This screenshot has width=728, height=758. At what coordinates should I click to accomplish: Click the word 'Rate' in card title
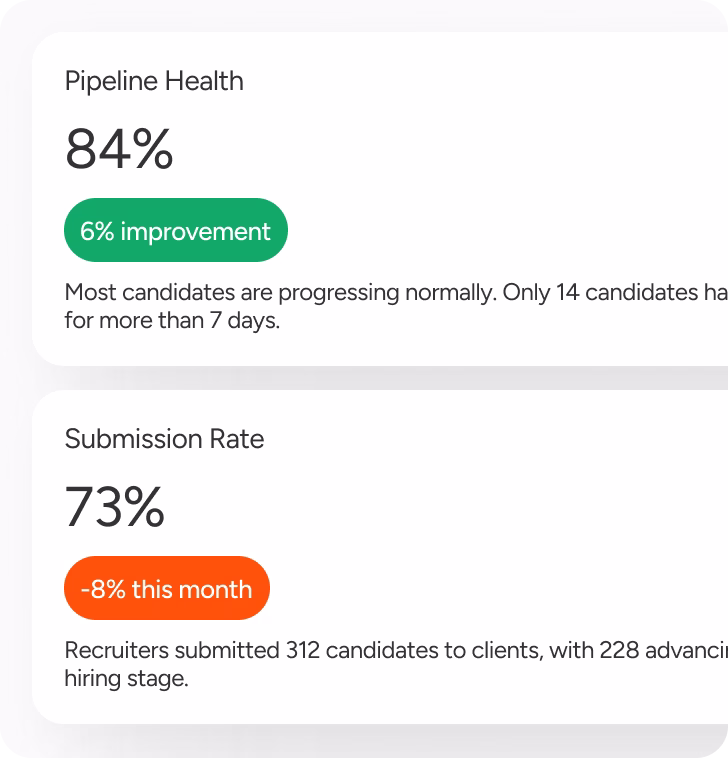point(237,439)
